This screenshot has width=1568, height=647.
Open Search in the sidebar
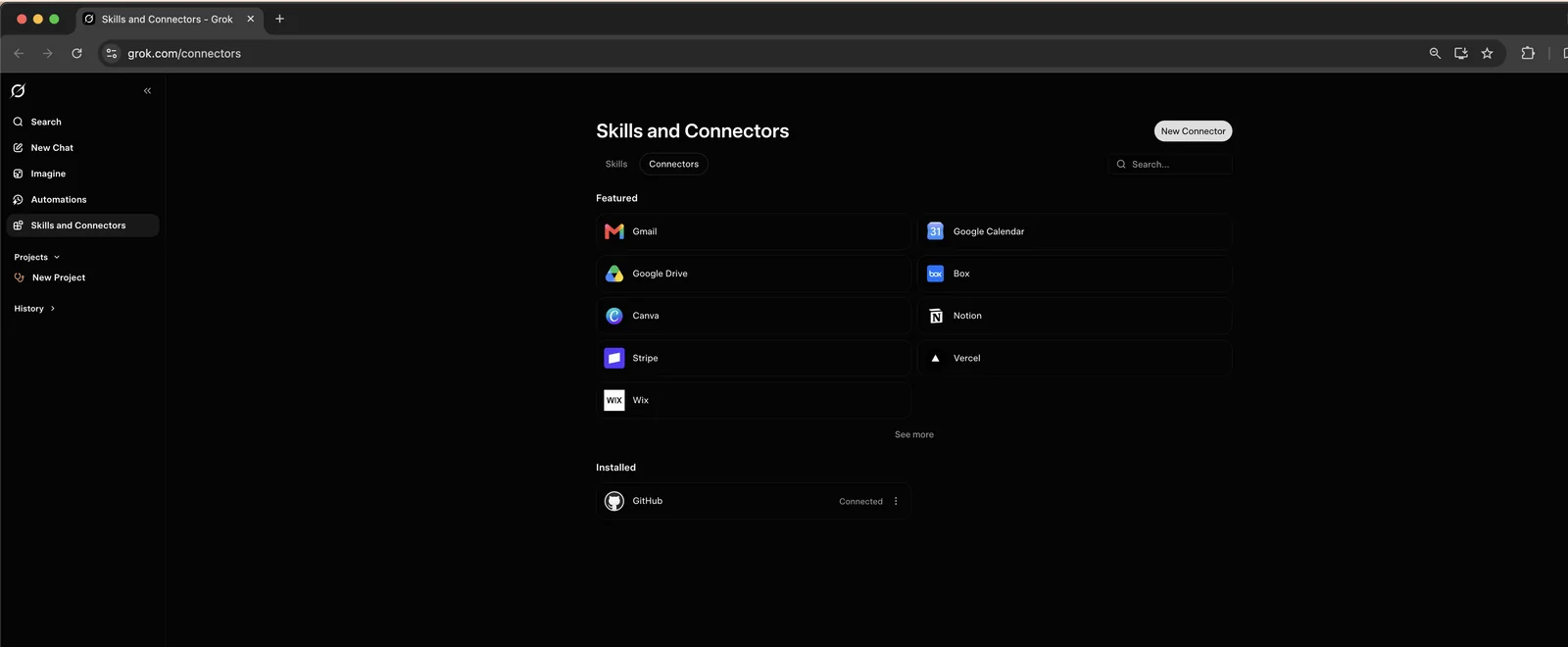(82, 122)
